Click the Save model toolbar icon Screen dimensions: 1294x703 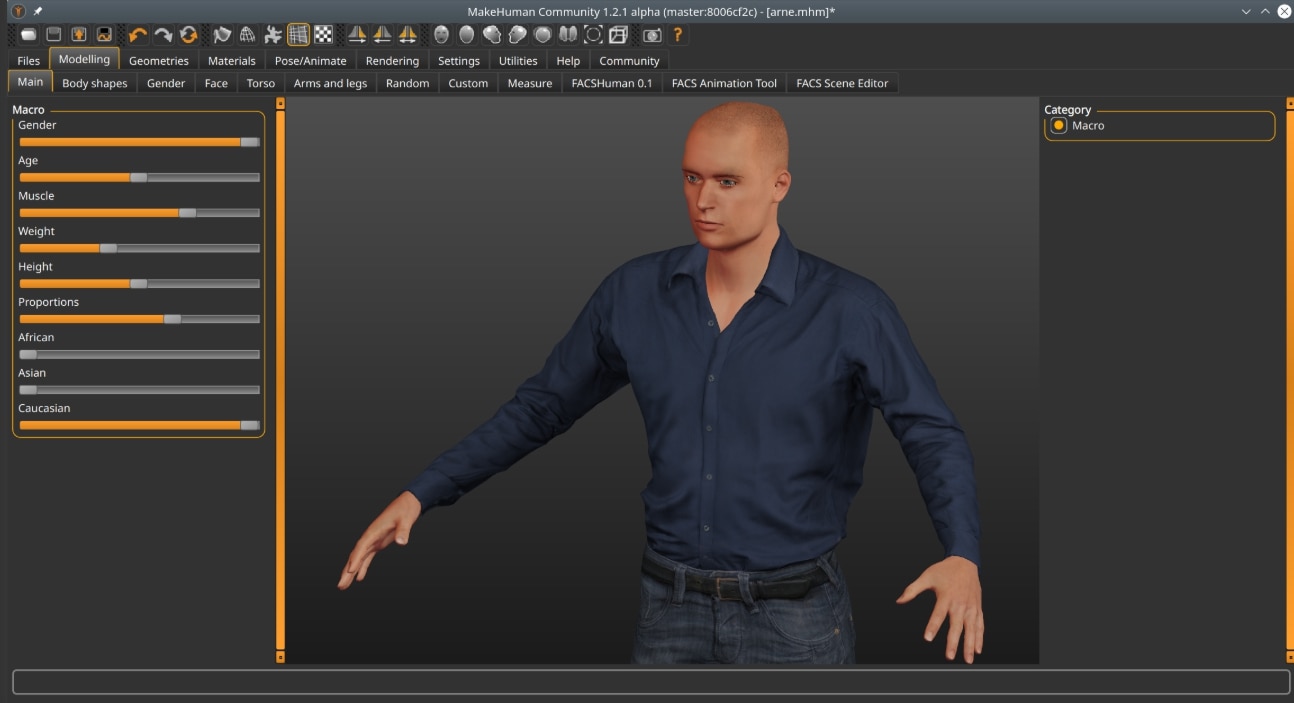(x=54, y=35)
